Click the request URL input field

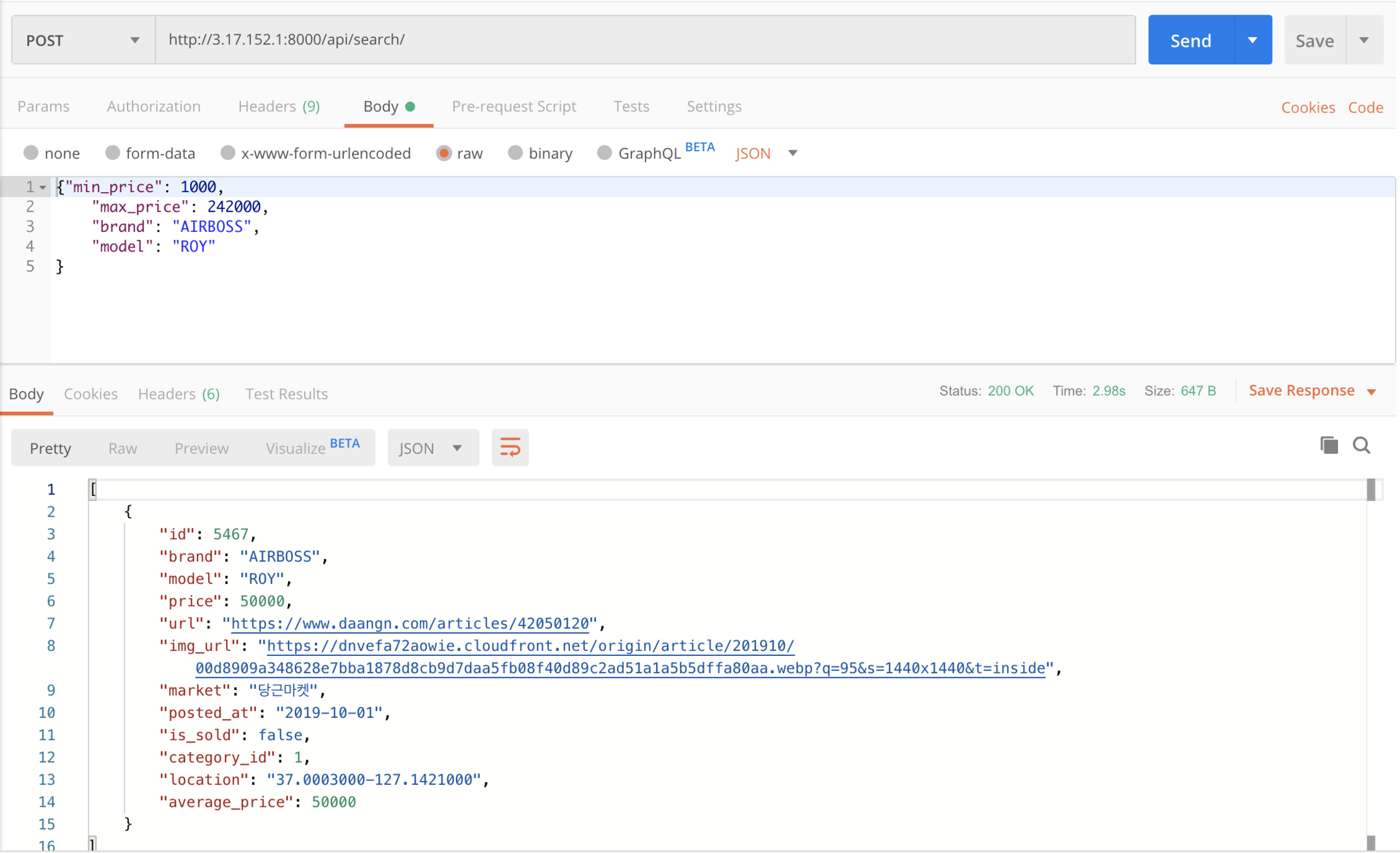click(x=644, y=40)
